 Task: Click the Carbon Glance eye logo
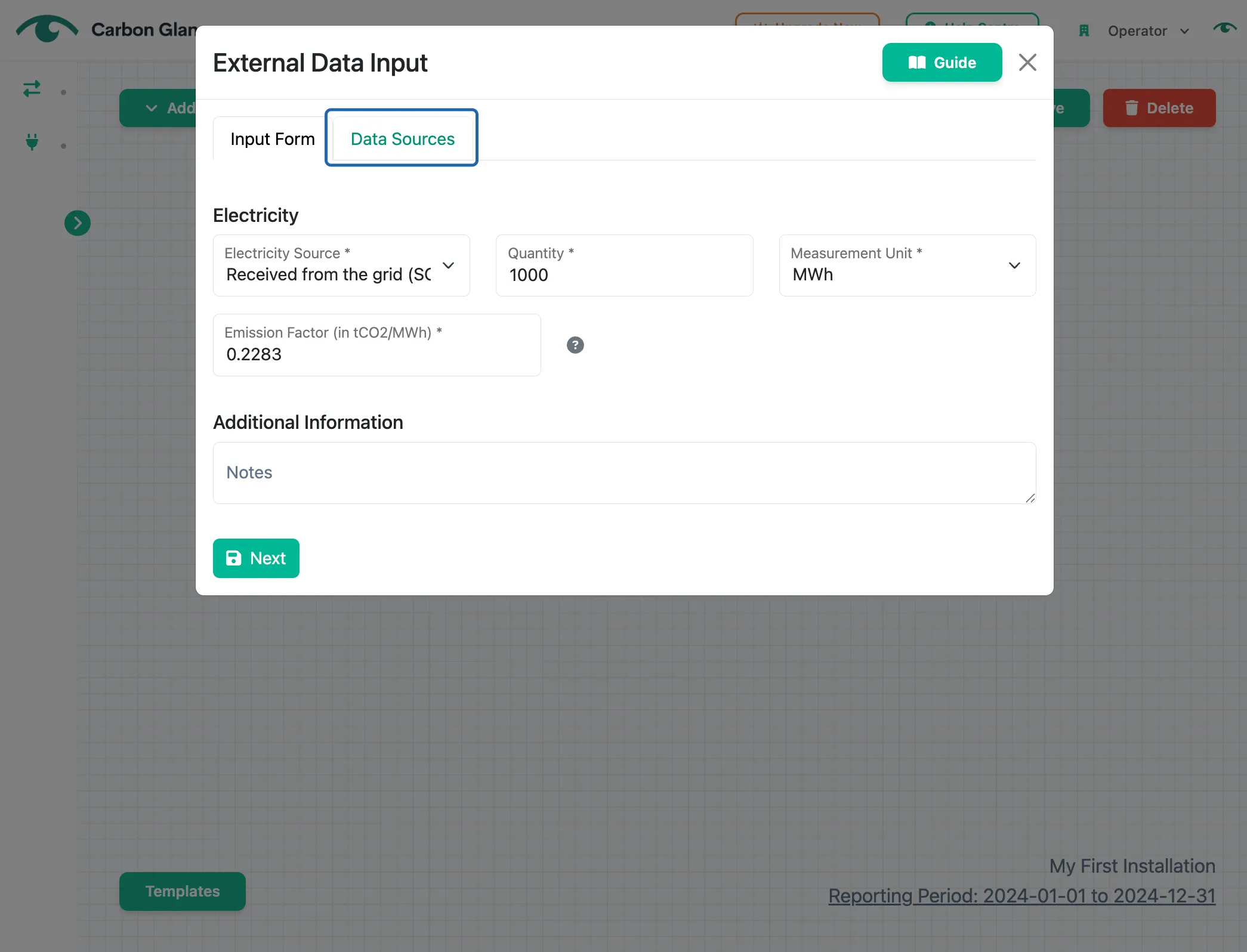[x=47, y=29]
